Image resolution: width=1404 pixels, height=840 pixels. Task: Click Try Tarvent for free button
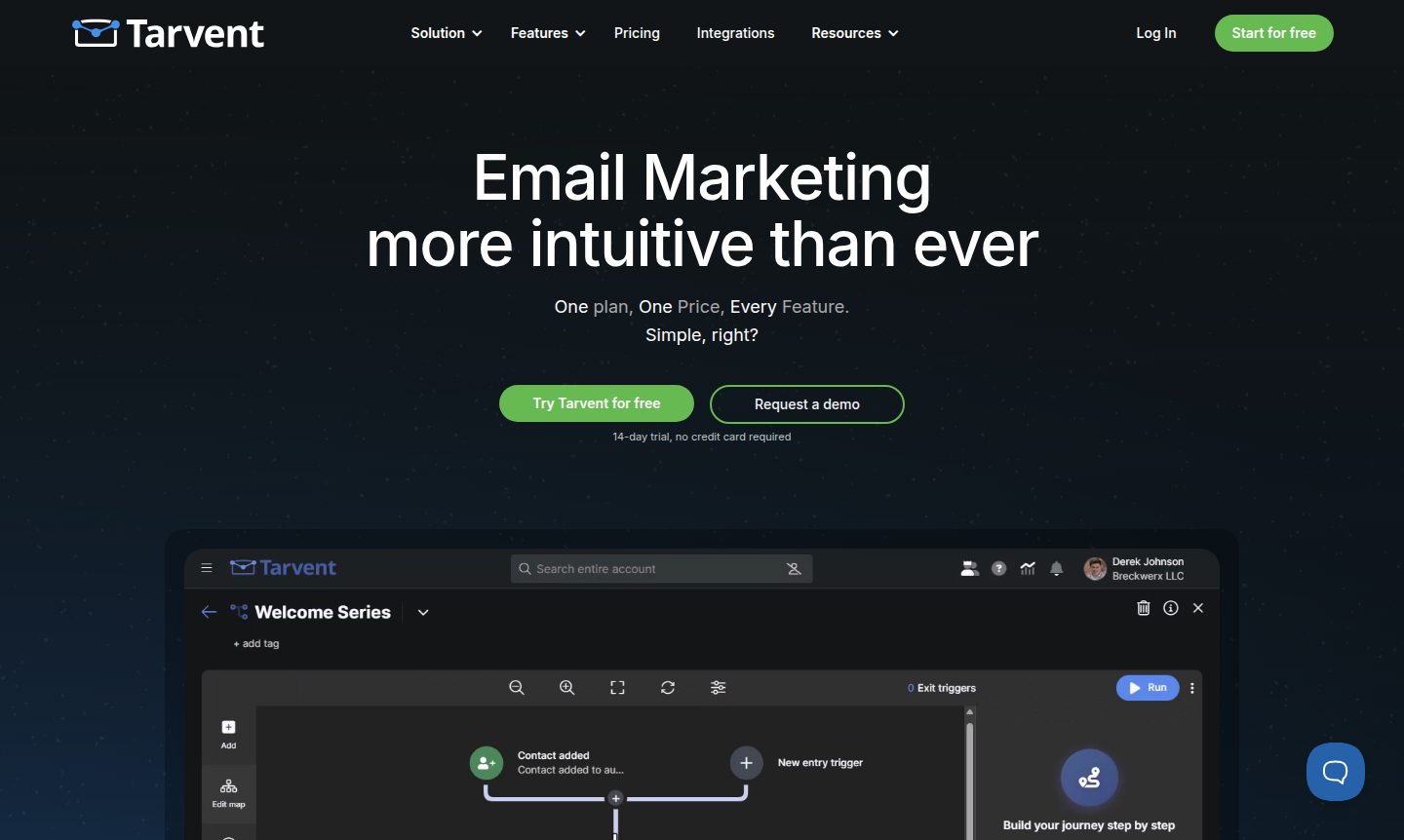(x=597, y=403)
